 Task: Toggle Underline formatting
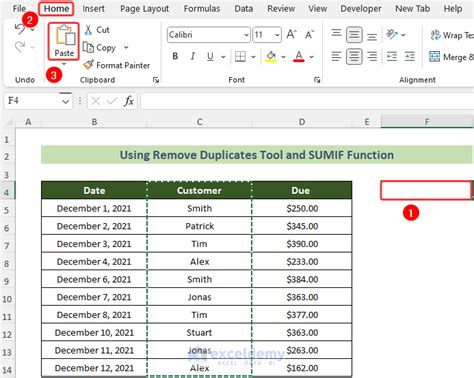point(210,57)
